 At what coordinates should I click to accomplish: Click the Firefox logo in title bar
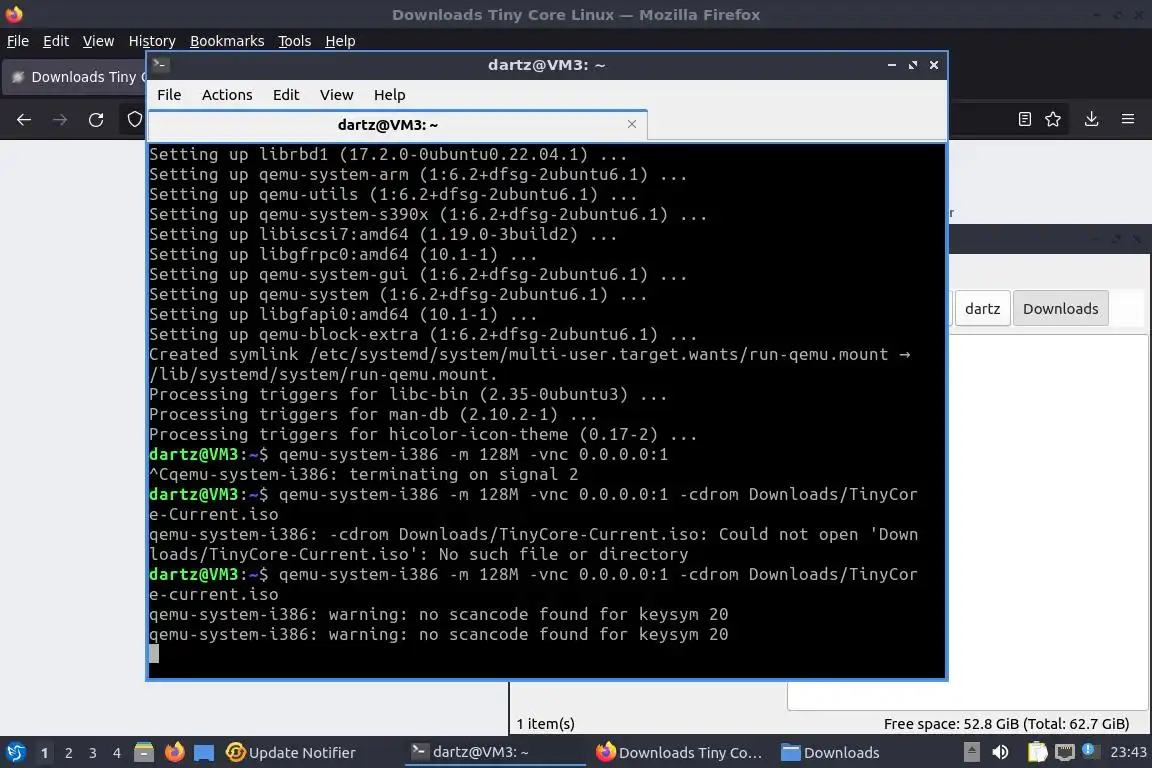point(14,14)
